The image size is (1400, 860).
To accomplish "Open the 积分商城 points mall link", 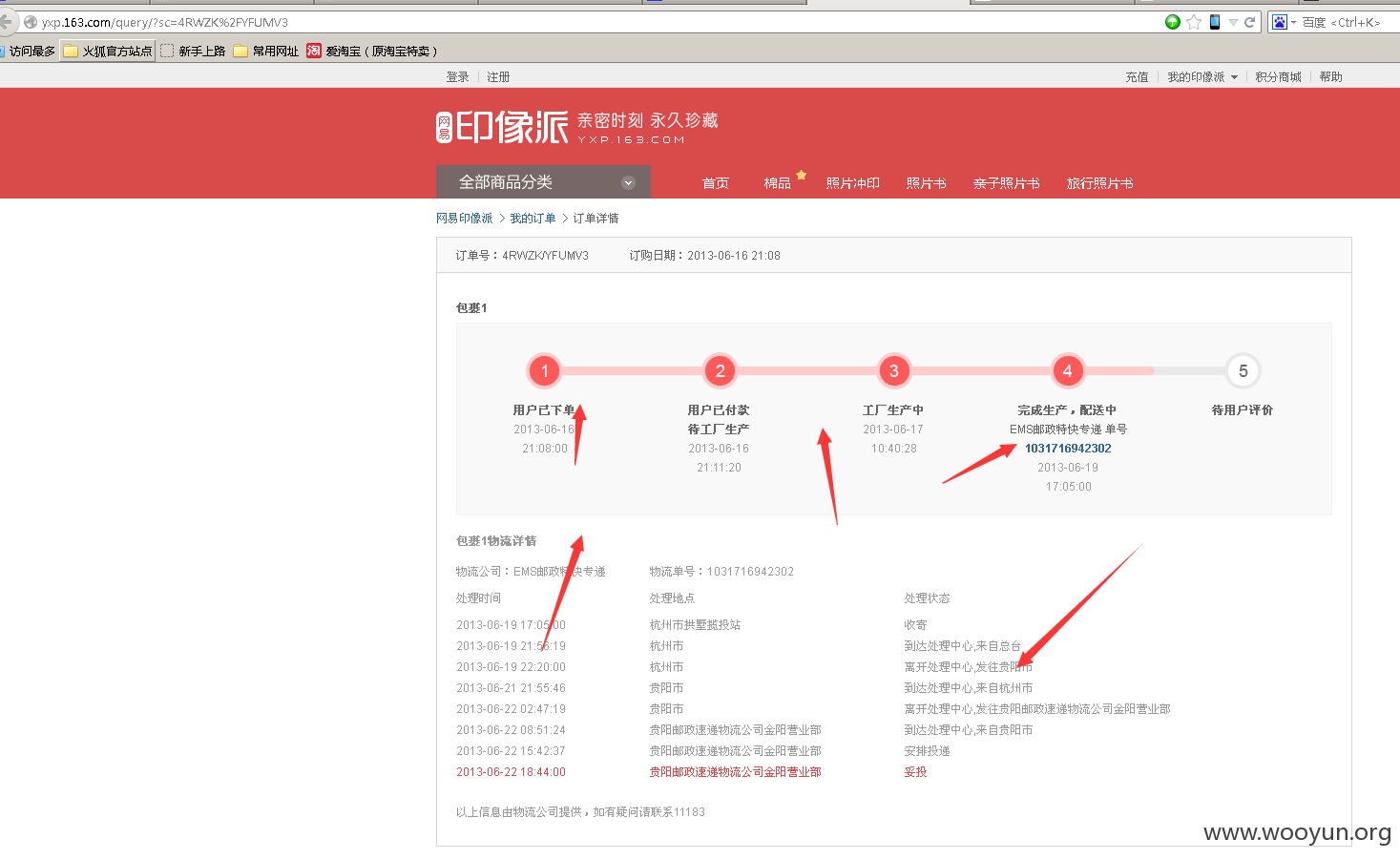I will [1278, 77].
